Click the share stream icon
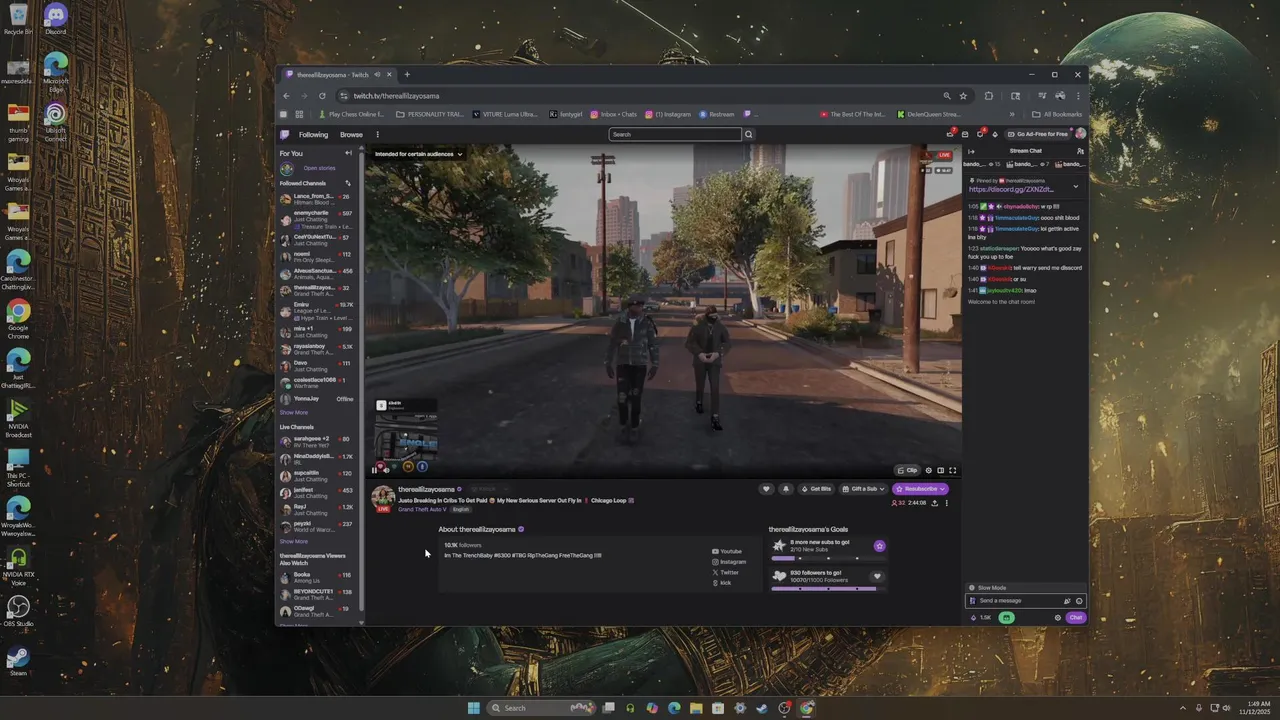Screen dimensions: 1280x720 point(934,503)
